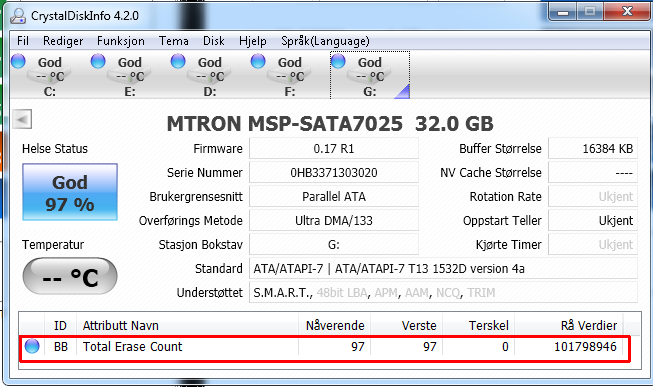Click the Nåverende column header
653x387 pixels.
coord(334,325)
